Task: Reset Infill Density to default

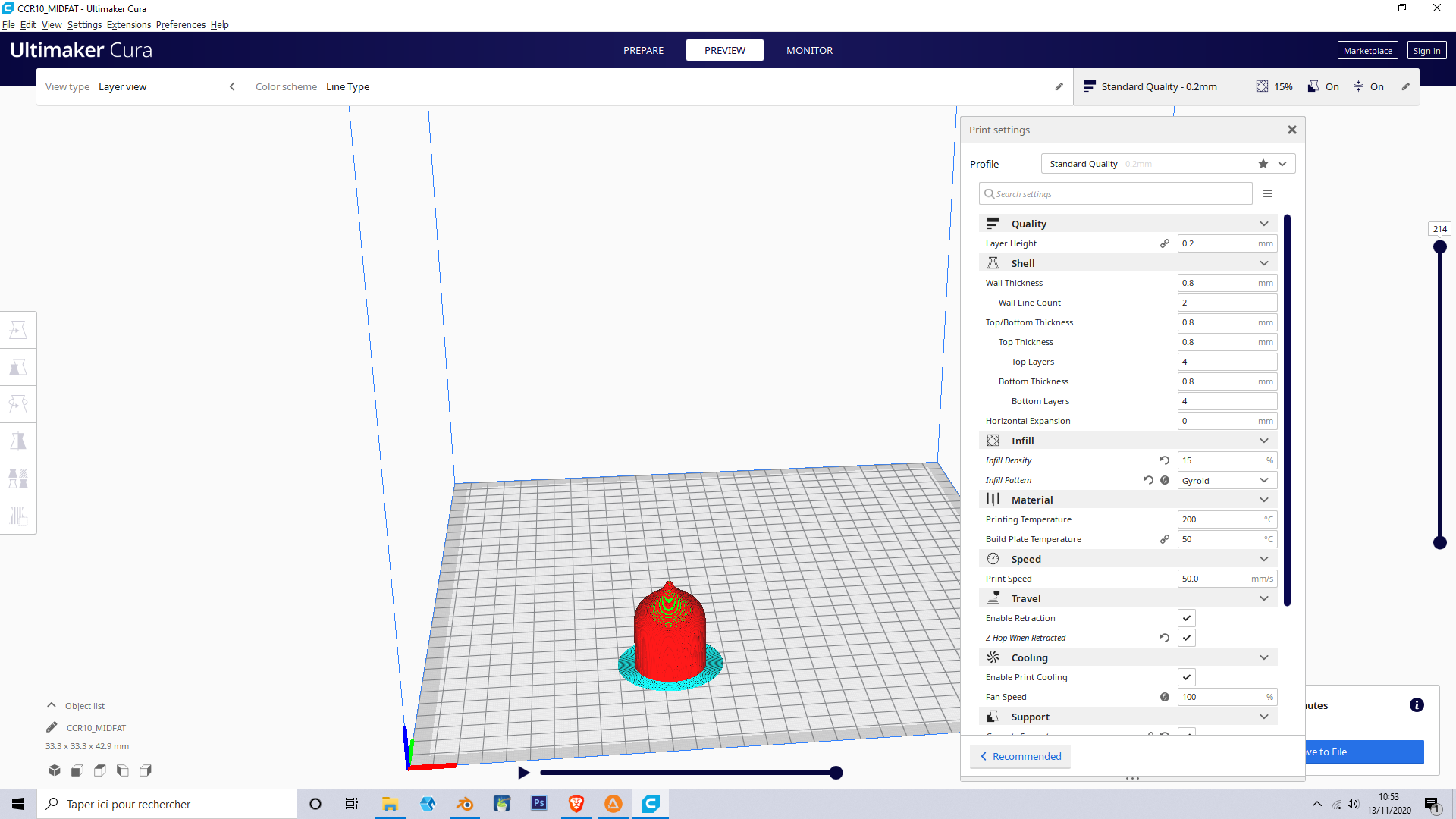Action: [1164, 460]
